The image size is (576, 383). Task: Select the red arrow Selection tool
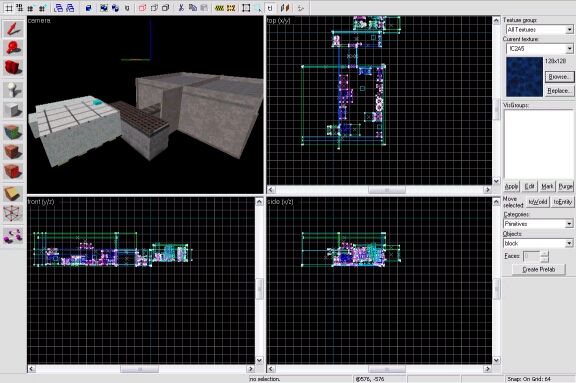pos(13,29)
